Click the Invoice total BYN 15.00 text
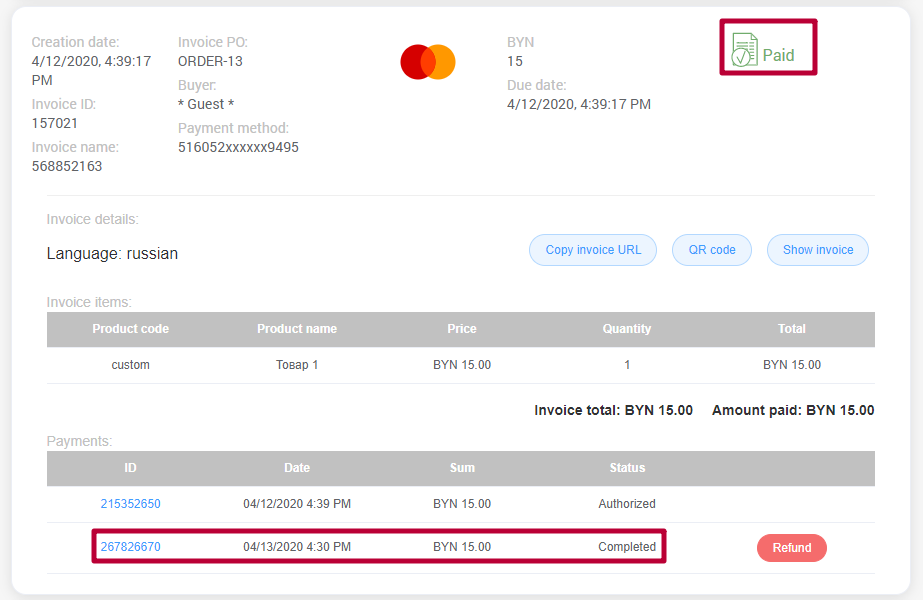Image resolution: width=923 pixels, height=600 pixels. [x=613, y=410]
